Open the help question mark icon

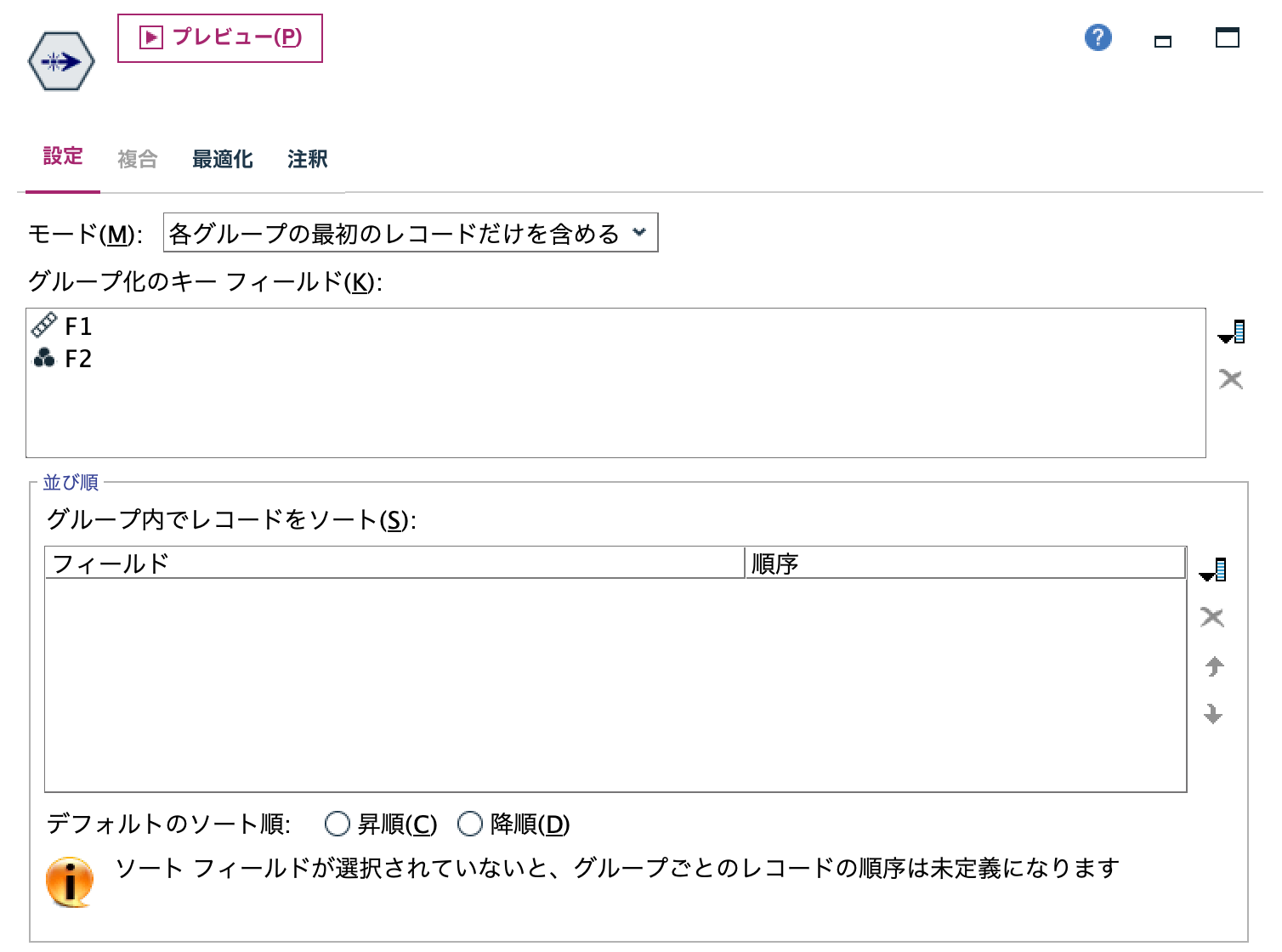tap(1097, 37)
